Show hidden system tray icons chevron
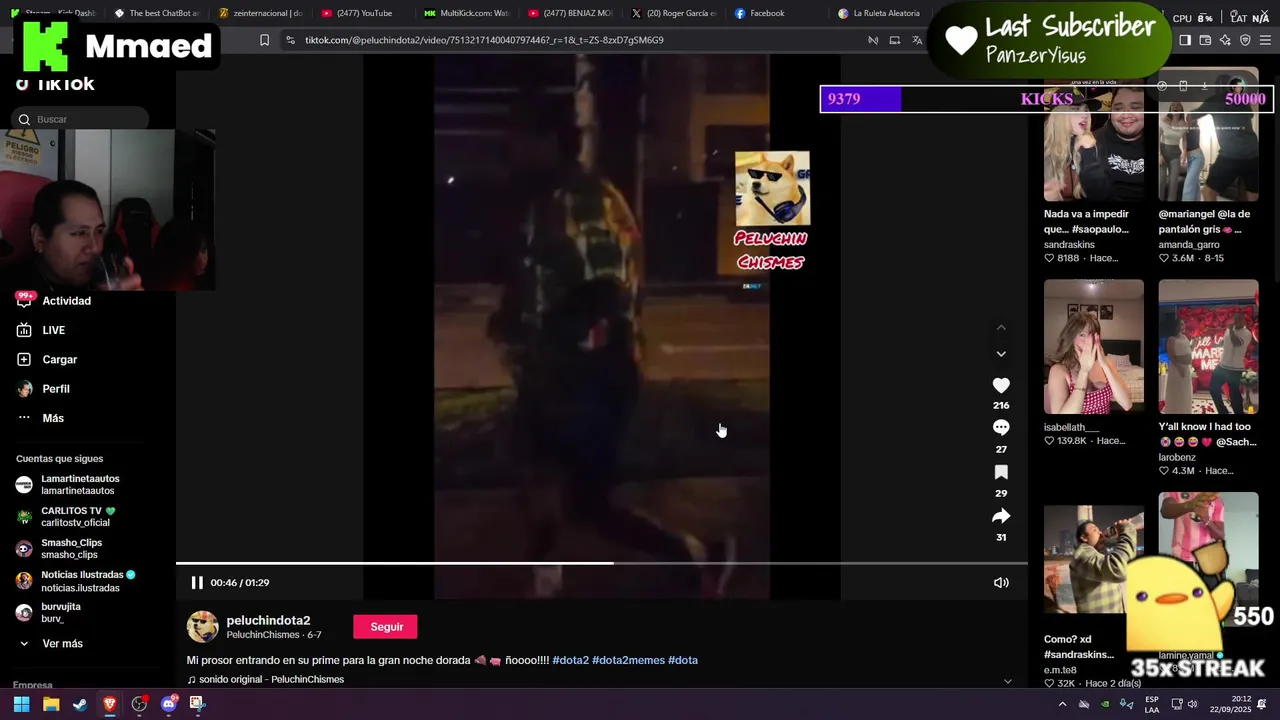 click(1062, 704)
